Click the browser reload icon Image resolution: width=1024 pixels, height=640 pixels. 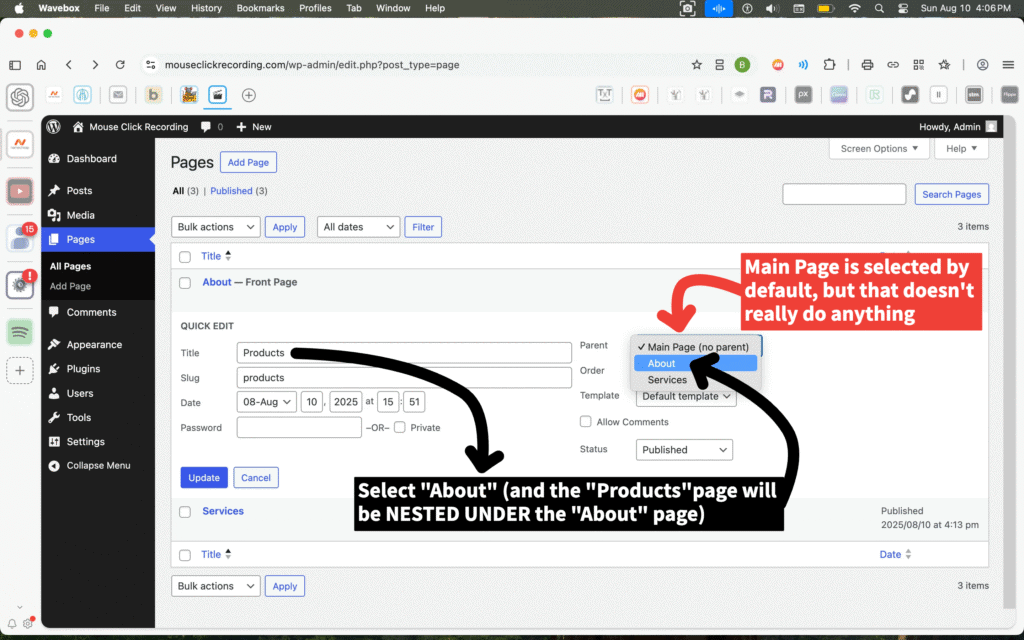pyautogui.click(x=120, y=64)
